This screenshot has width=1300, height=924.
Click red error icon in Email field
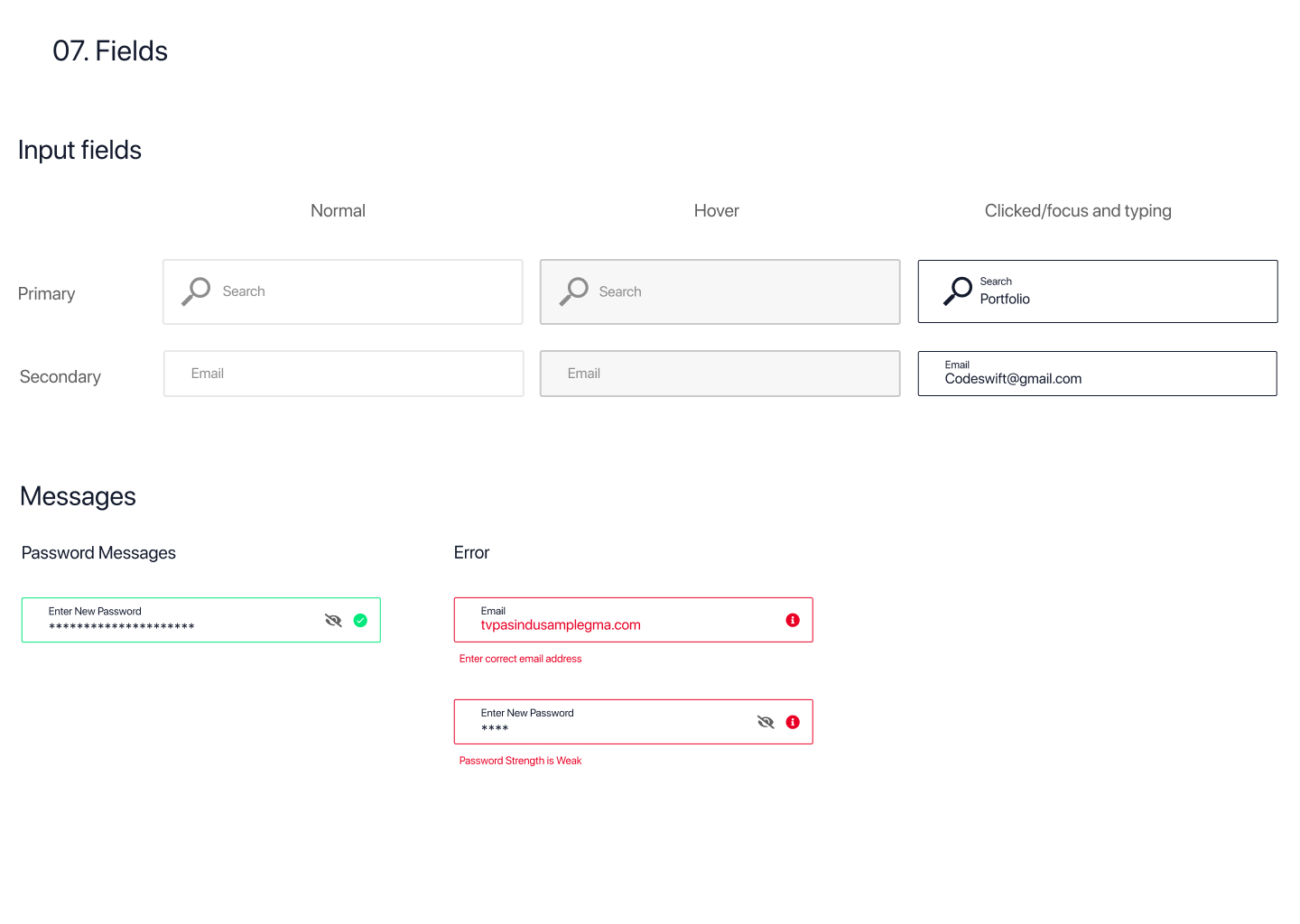pyautogui.click(x=793, y=620)
